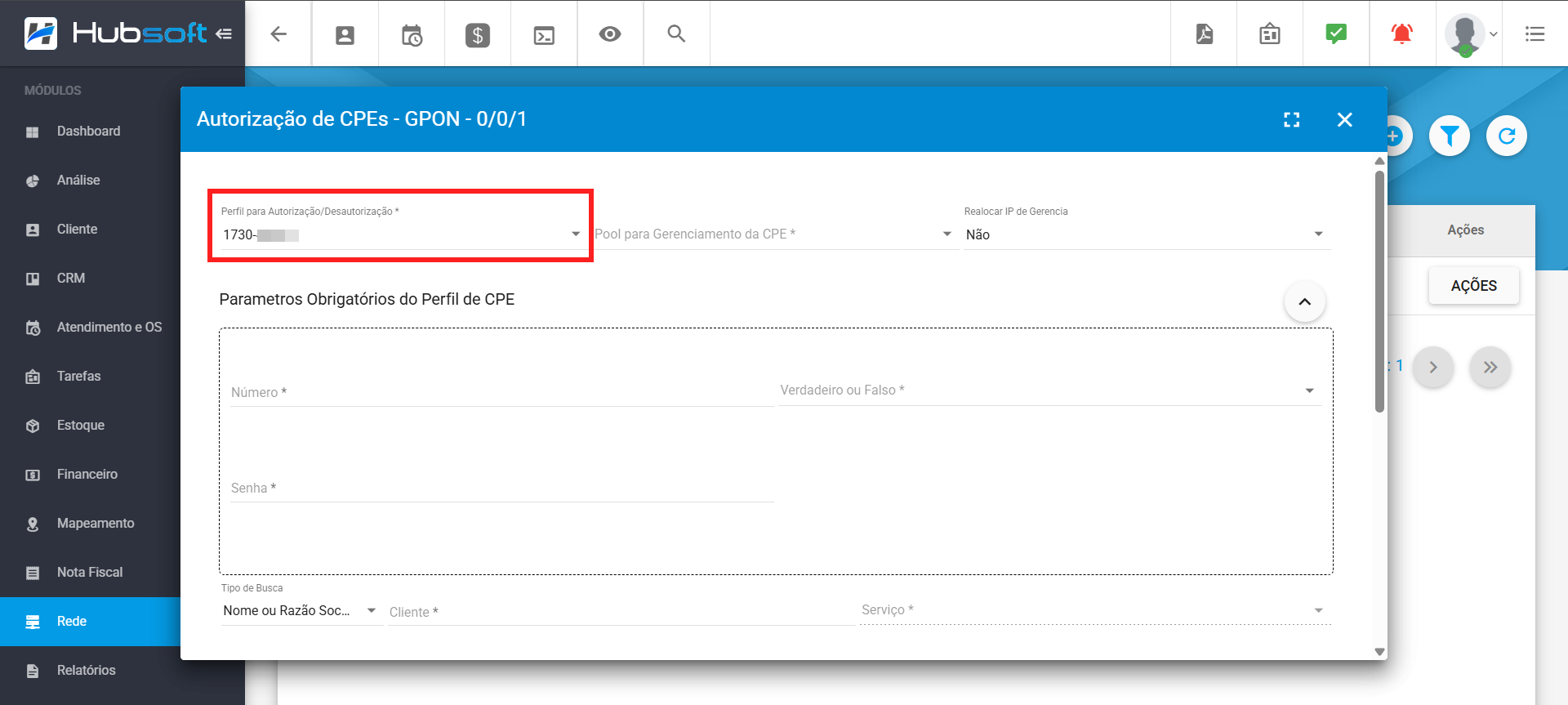Open the search magnifier icon
This screenshot has height=705, width=1568.
676,33
